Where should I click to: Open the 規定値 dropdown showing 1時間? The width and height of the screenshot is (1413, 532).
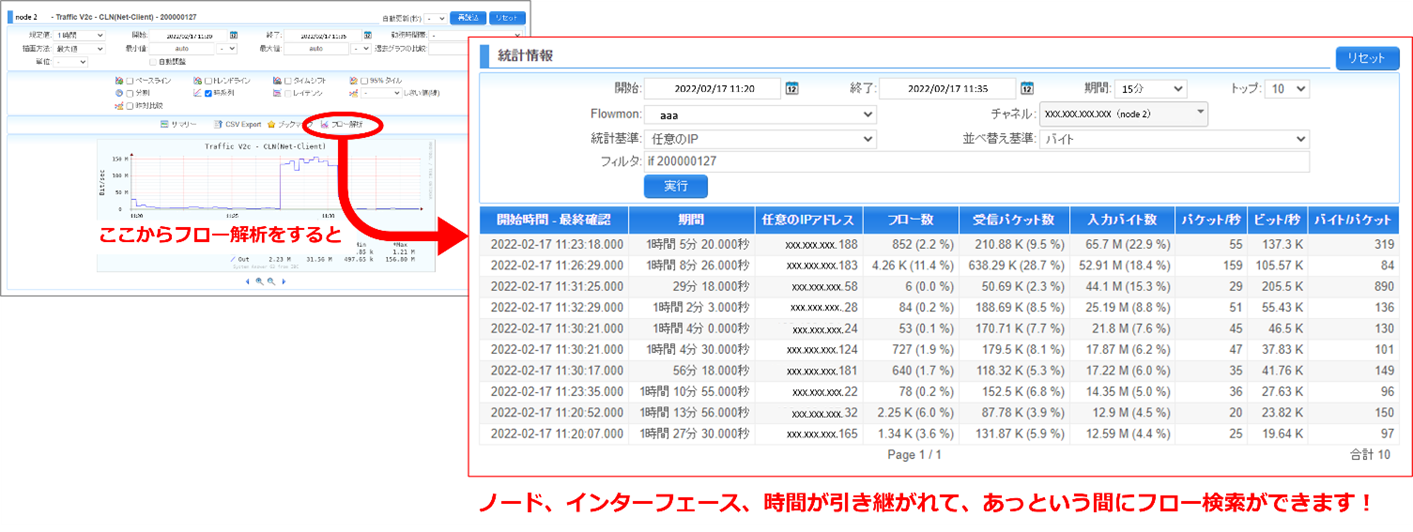(79, 35)
